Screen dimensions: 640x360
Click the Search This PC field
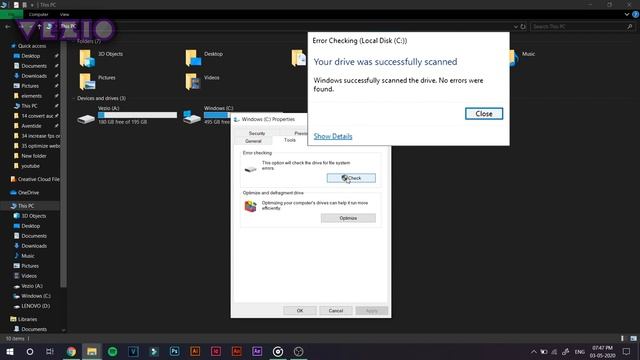point(582,27)
